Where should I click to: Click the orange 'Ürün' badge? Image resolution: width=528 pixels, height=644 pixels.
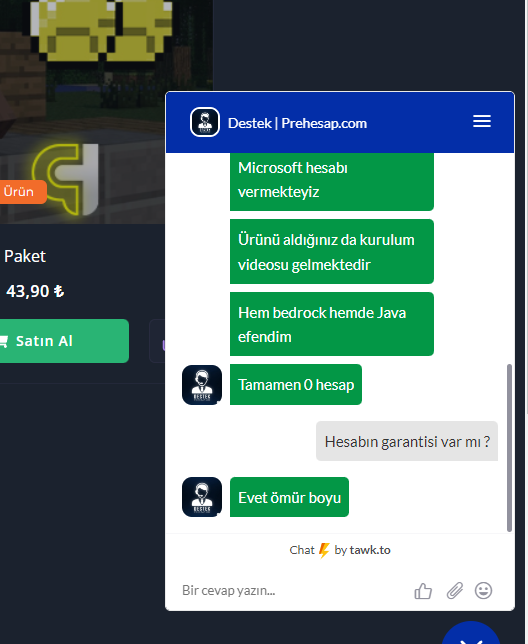click(x=23, y=192)
